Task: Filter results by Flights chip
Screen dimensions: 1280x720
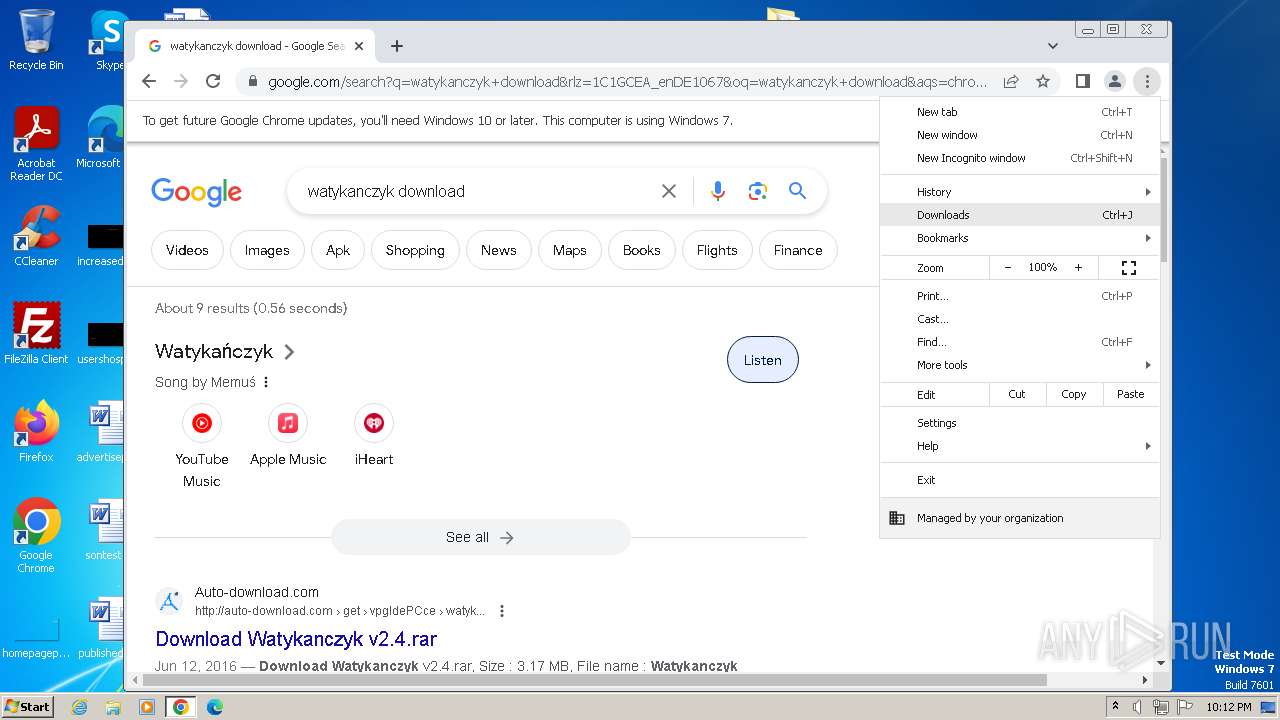Action: [717, 250]
